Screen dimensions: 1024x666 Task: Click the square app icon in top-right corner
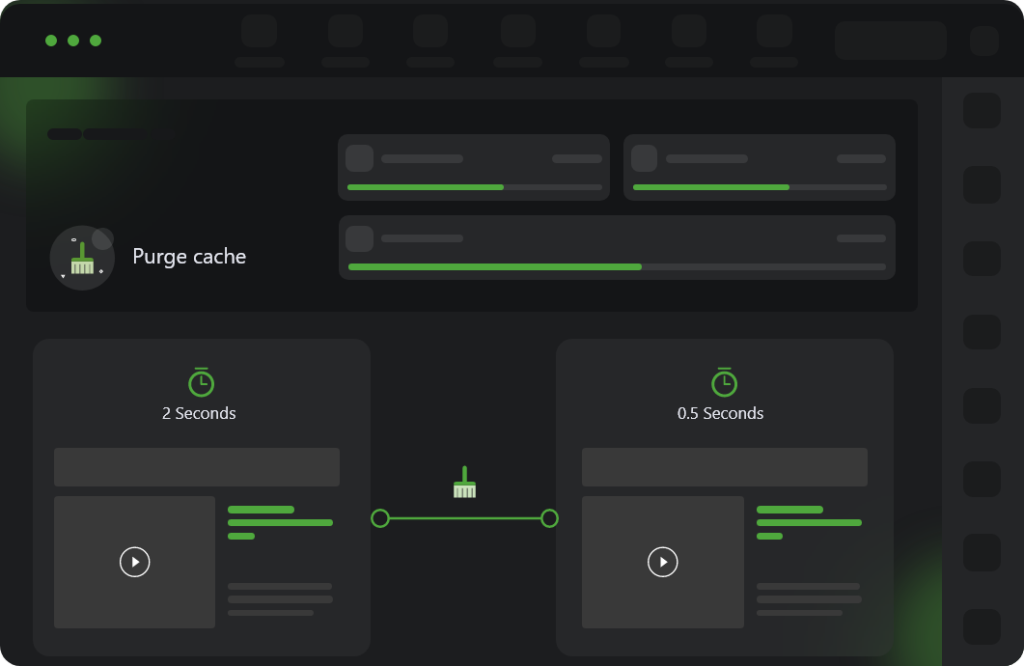coord(983,40)
